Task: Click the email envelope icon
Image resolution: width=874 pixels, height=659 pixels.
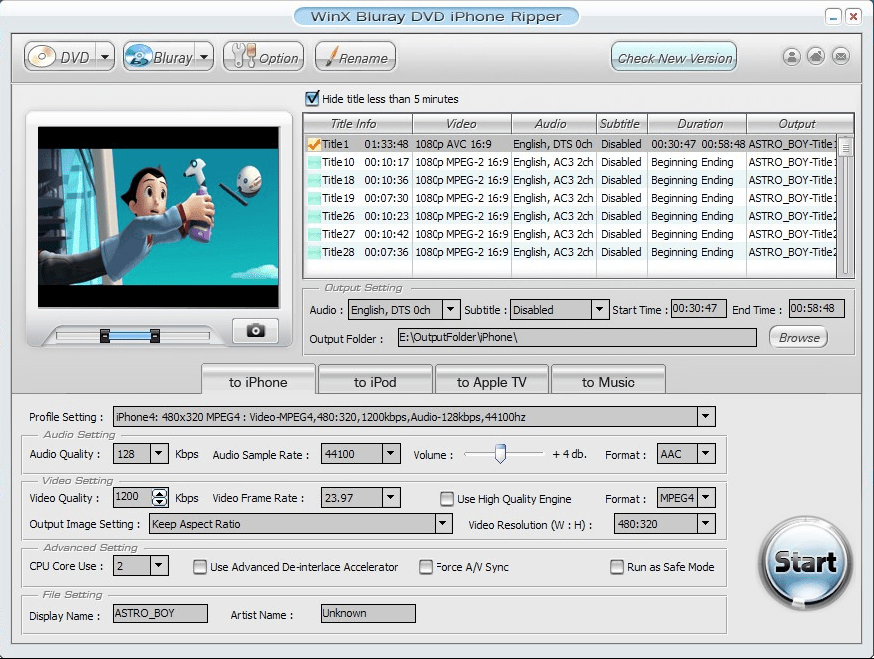Action: (841, 57)
